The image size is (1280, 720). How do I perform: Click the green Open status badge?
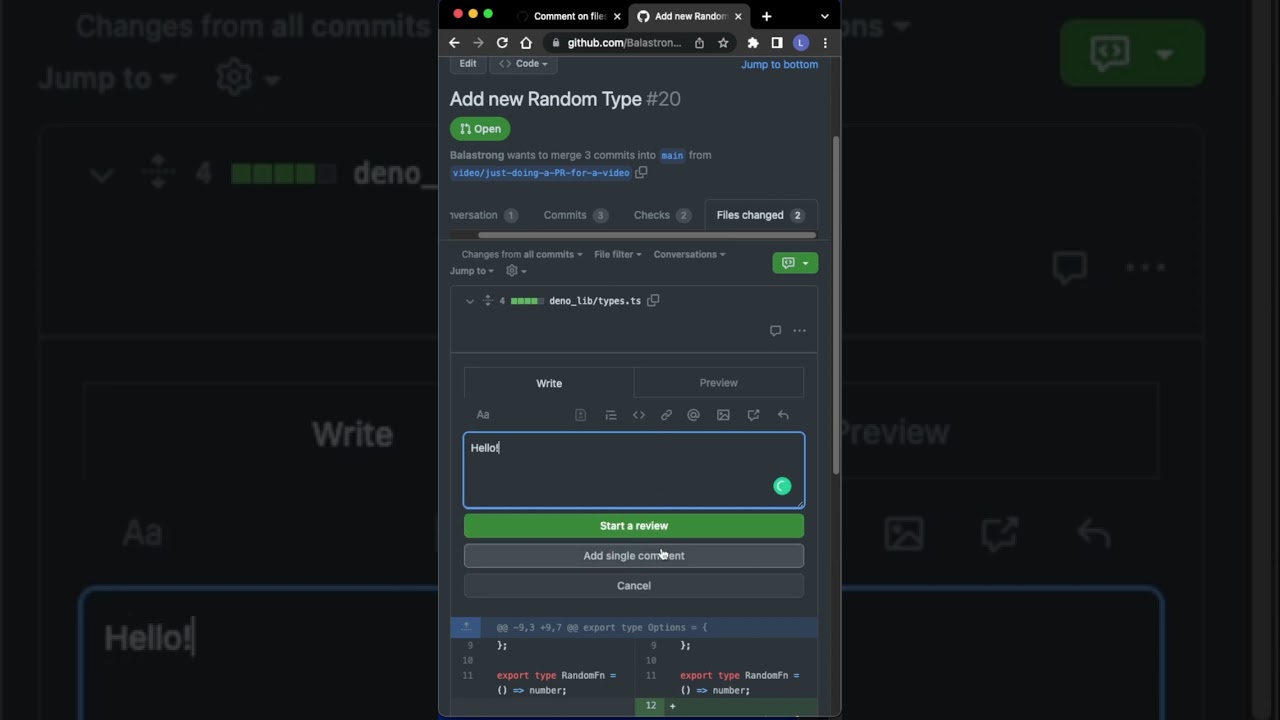(480, 129)
